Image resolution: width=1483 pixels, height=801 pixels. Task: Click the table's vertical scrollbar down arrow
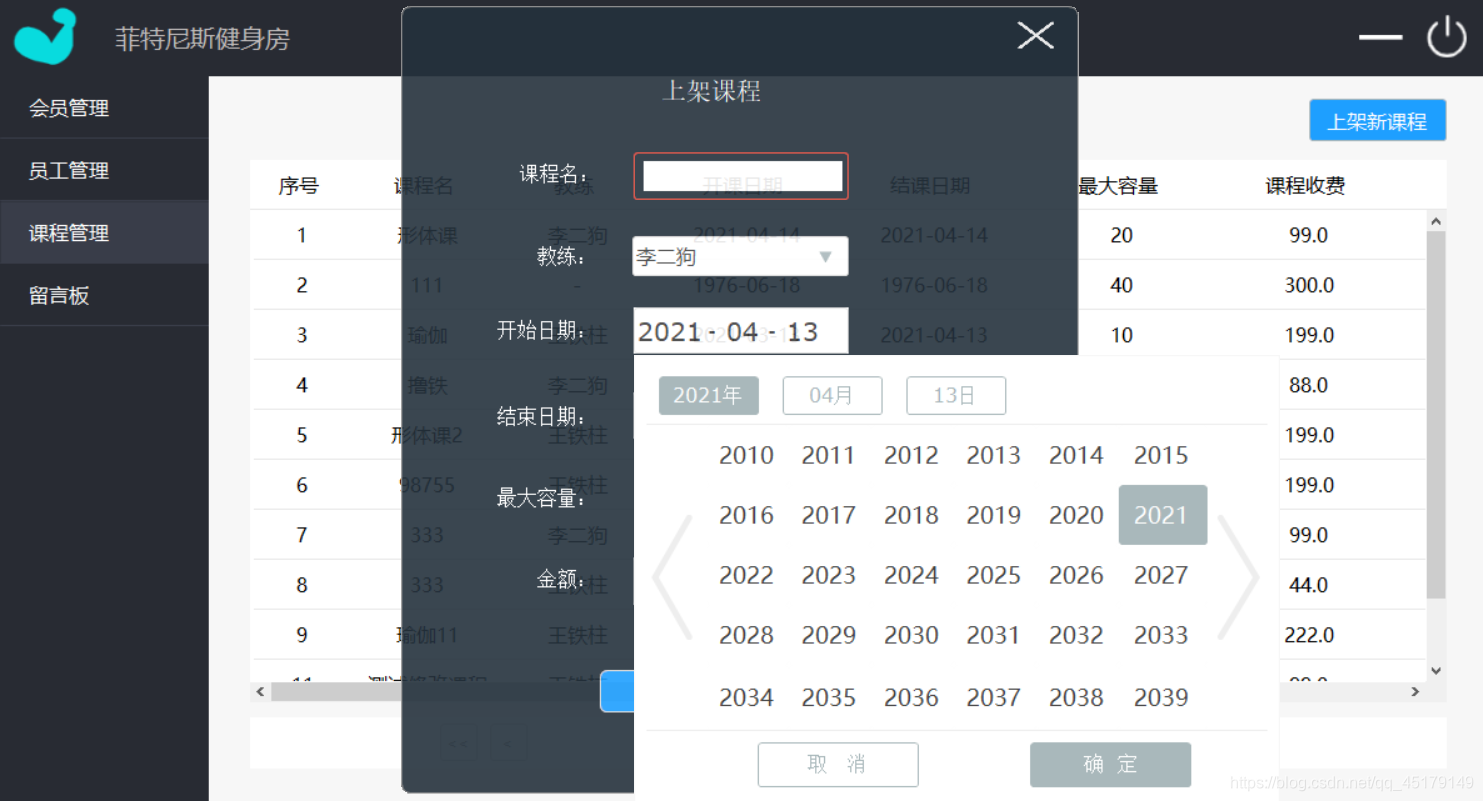coord(1436,671)
